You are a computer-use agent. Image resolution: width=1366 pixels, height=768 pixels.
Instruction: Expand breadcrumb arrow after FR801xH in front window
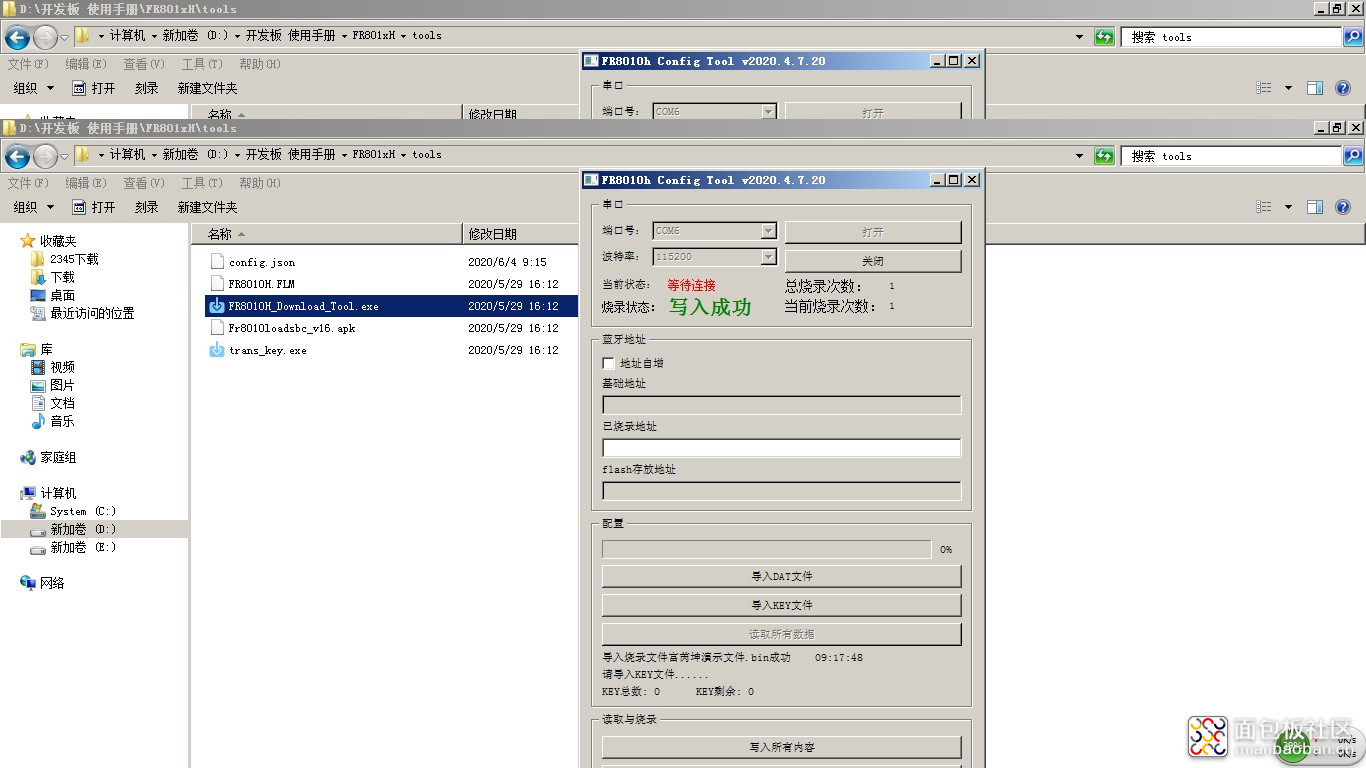tap(404, 155)
